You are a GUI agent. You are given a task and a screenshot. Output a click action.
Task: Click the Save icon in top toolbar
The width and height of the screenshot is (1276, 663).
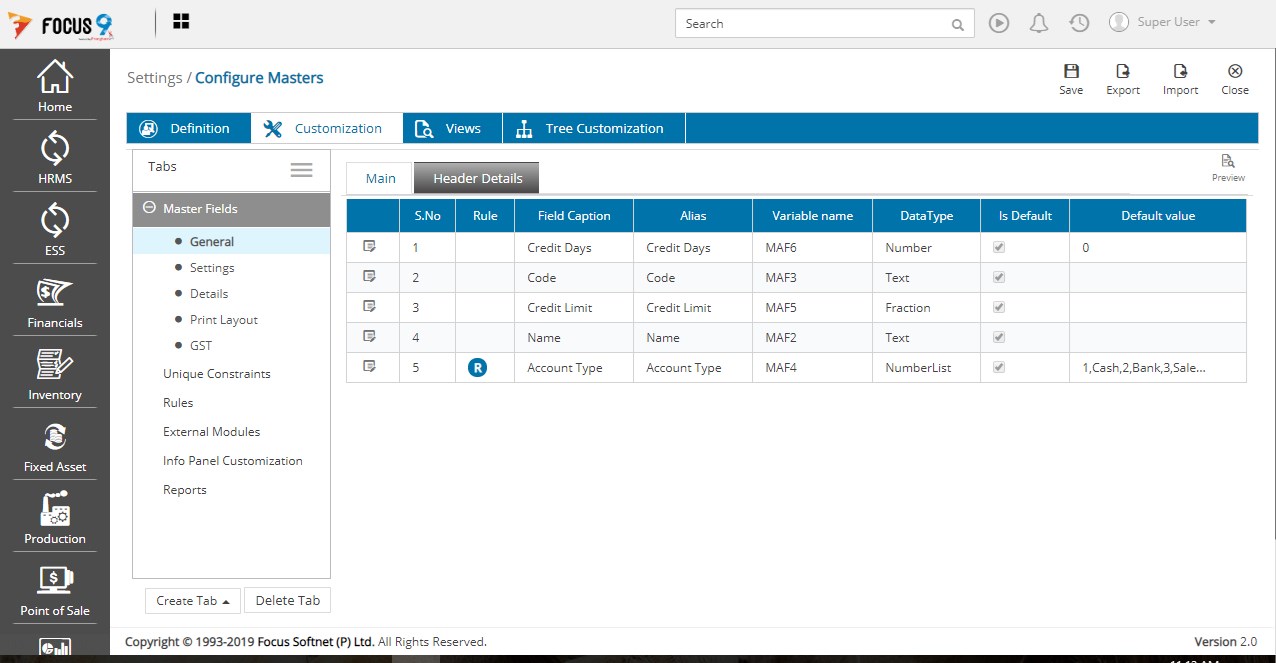point(1071,72)
